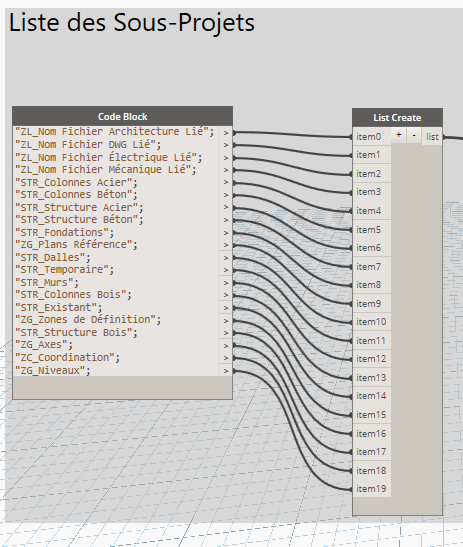Image resolution: width=463 pixels, height=547 pixels.
Task: Click output arrow for ZL_Nom Fichier Électrique Lié
Action: (x=226, y=158)
